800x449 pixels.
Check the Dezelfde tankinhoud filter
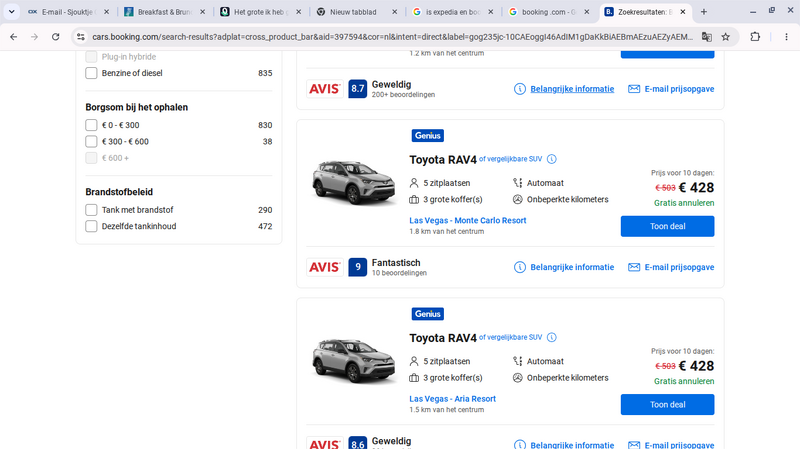(x=91, y=226)
